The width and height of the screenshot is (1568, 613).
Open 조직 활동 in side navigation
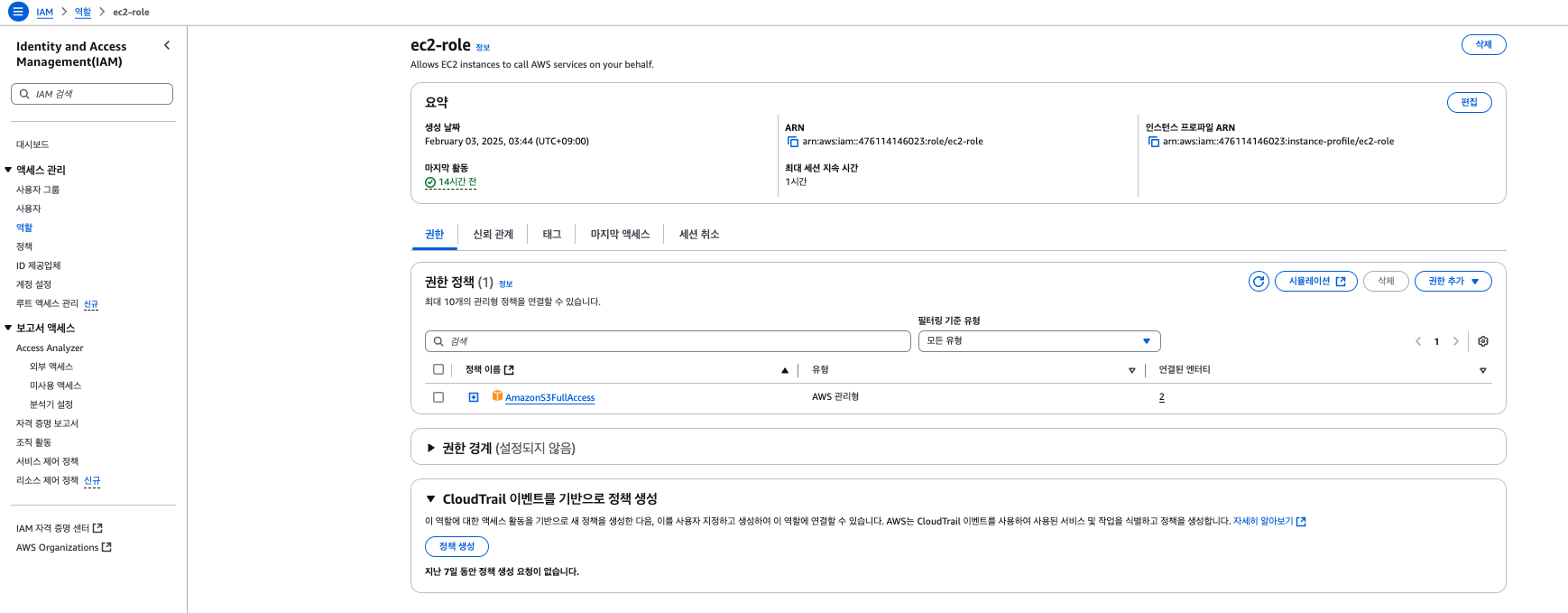click(34, 442)
